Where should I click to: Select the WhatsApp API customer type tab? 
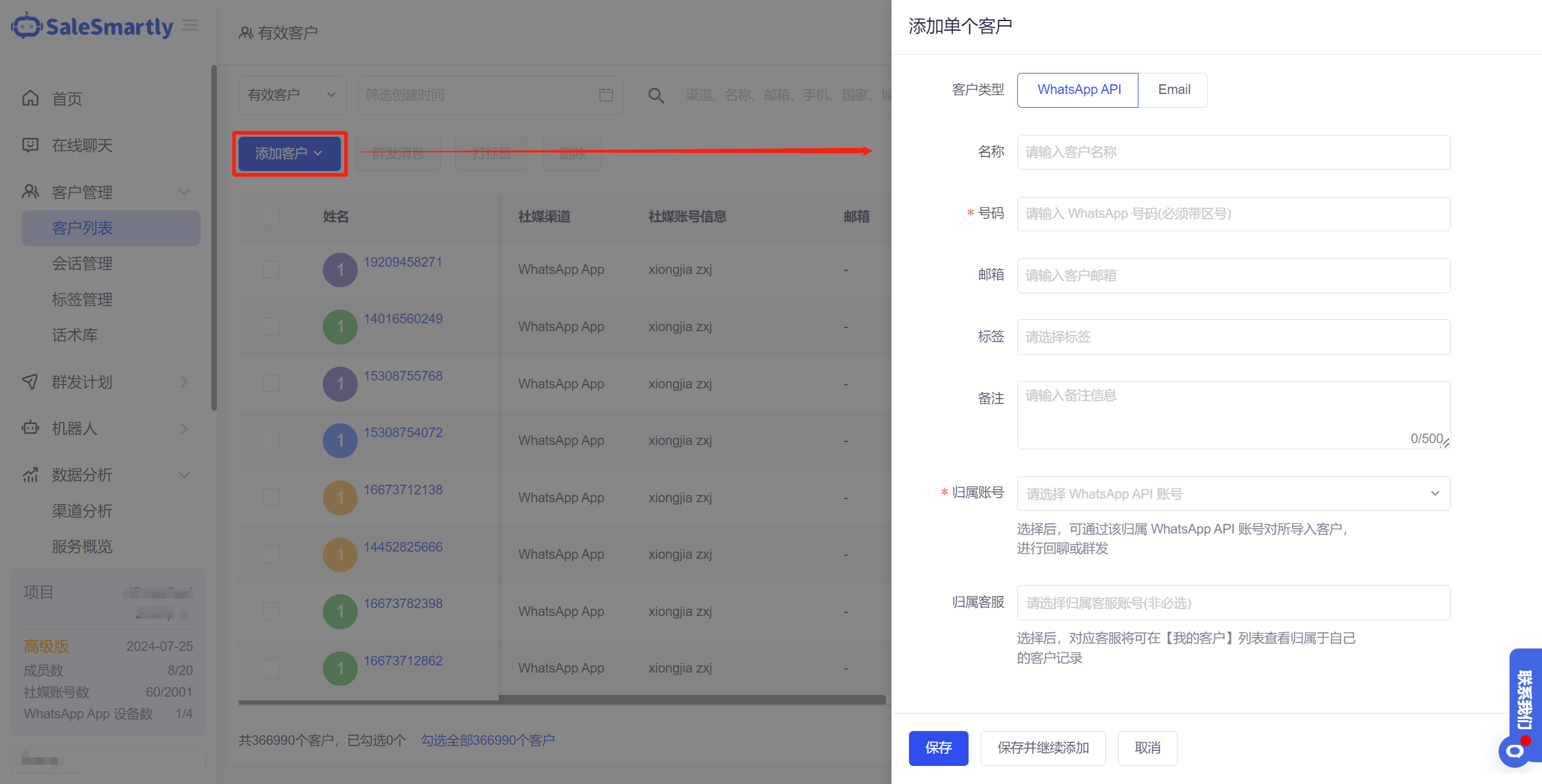click(1078, 90)
